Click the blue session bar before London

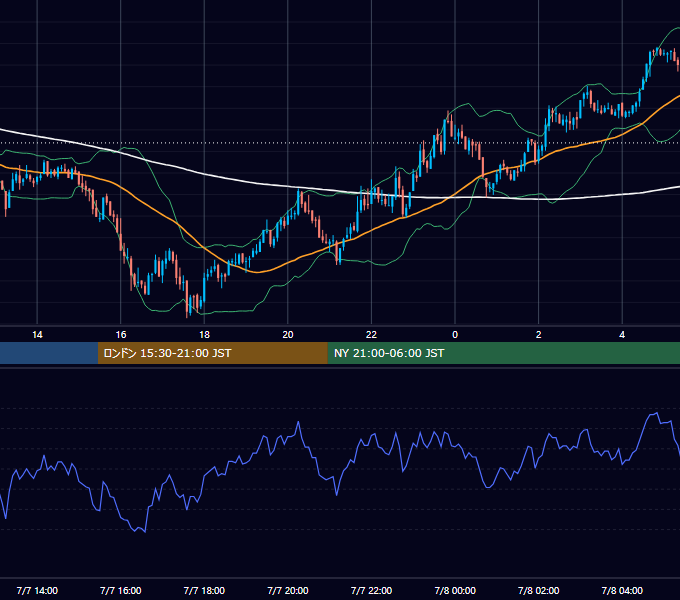coord(49,353)
